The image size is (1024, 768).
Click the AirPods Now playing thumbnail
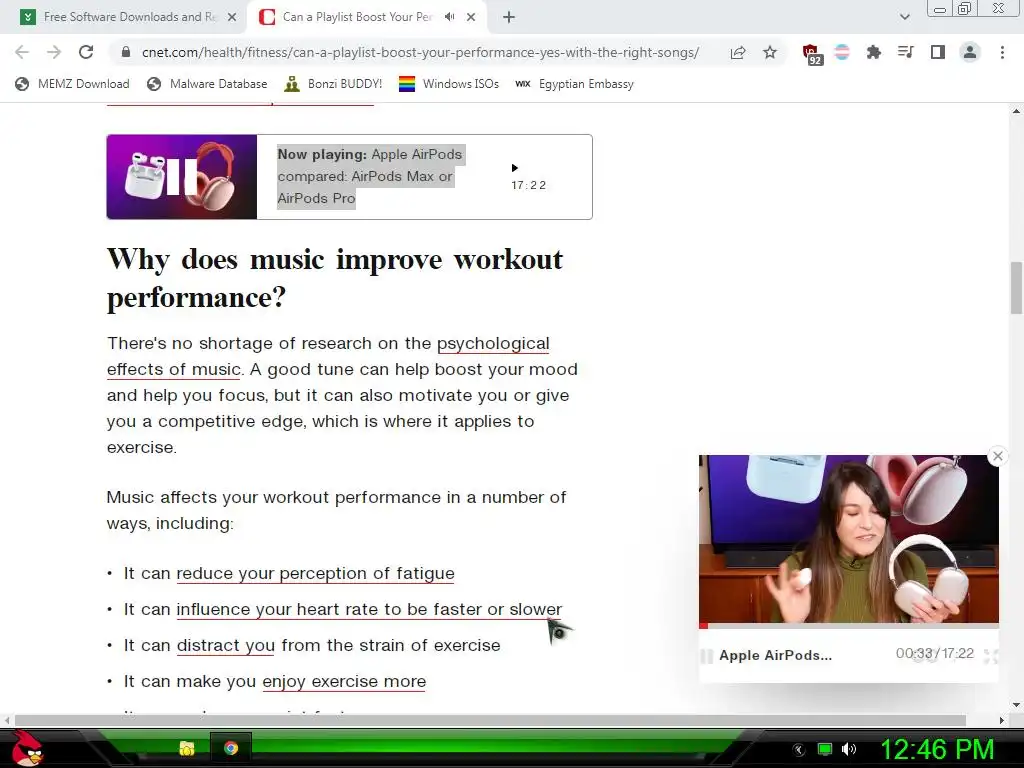click(182, 177)
